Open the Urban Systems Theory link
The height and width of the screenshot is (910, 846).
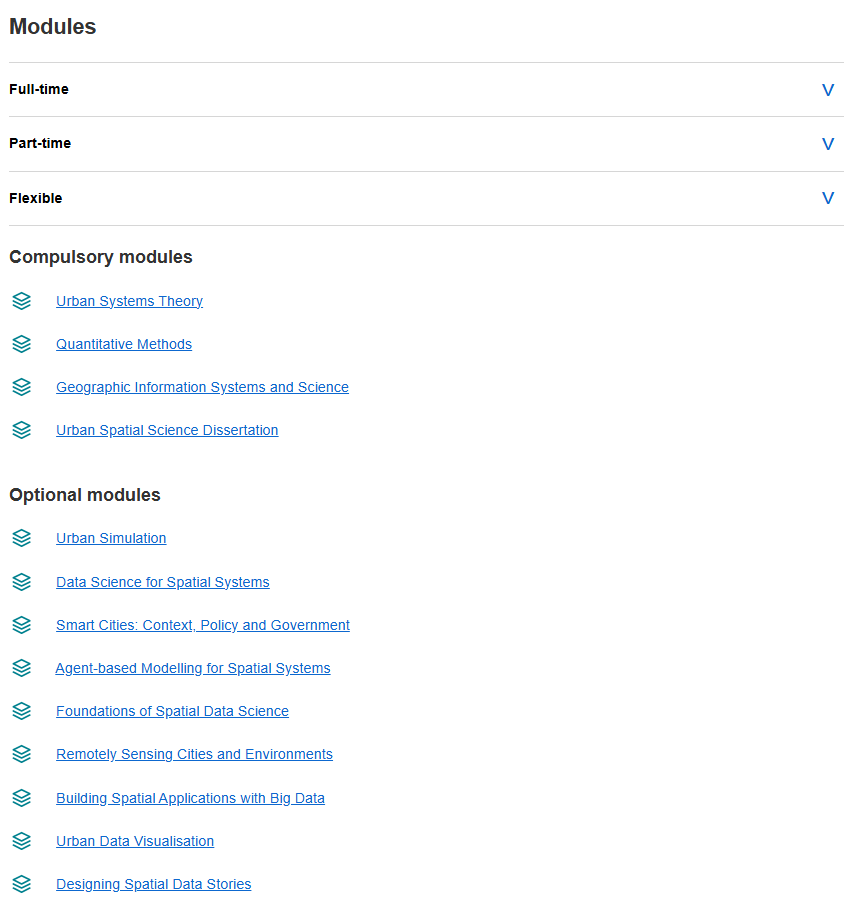coord(129,301)
